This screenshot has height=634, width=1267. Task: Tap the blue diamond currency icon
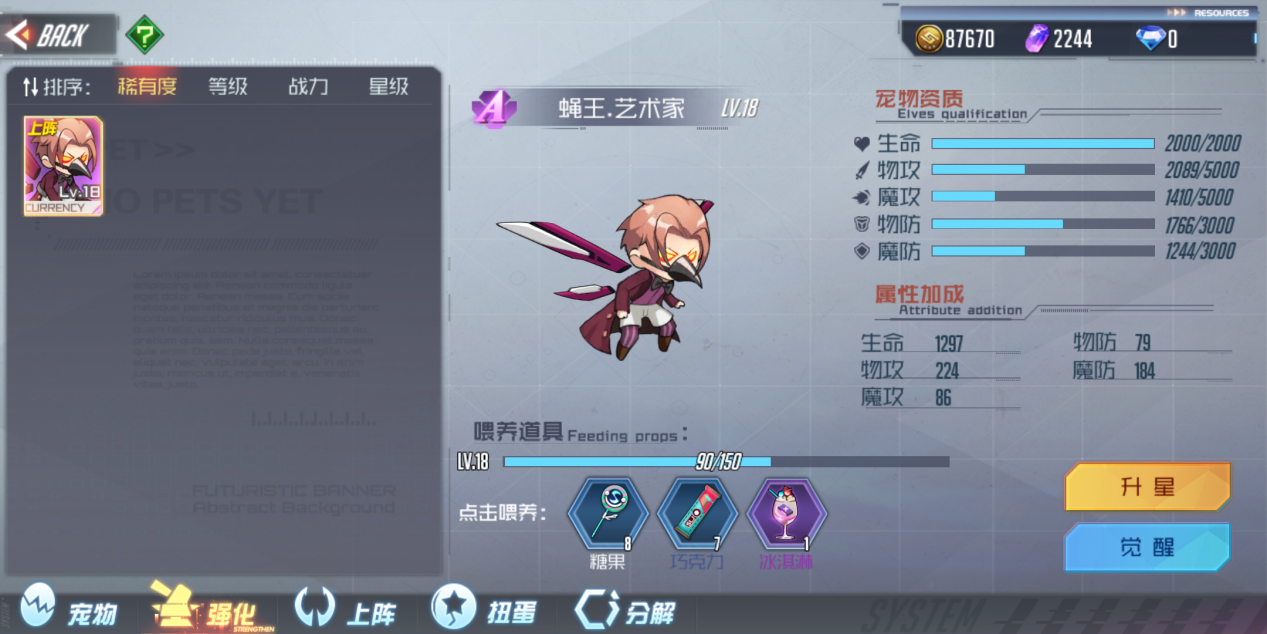pyautogui.click(x=1150, y=39)
